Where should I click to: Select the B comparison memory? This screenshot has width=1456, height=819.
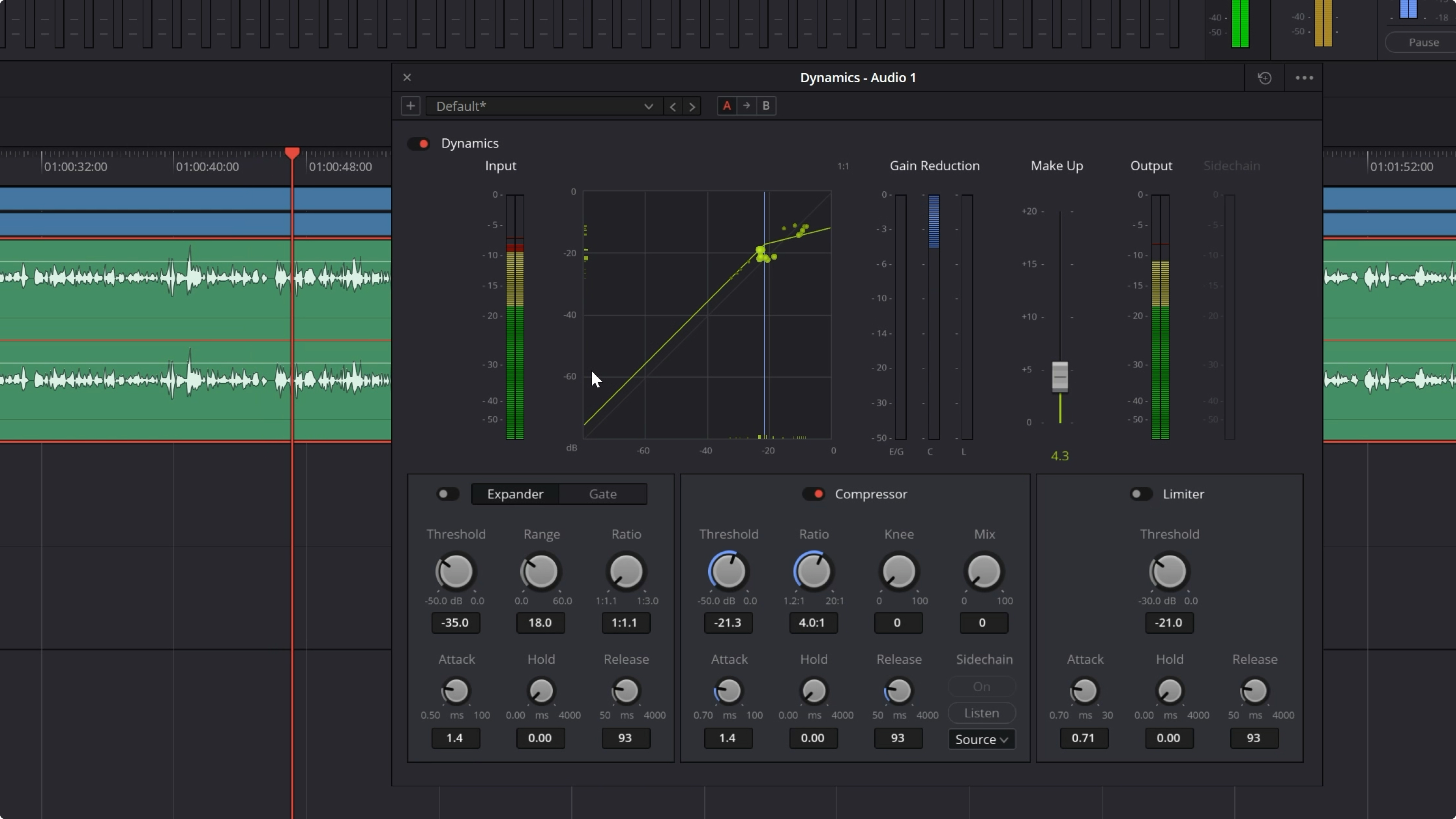pos(766,106)
